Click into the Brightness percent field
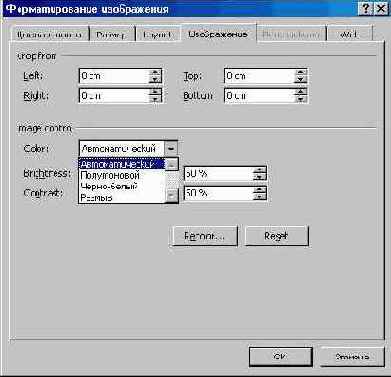The width and height of the screenshot is (391, 377). pos(219,174)
